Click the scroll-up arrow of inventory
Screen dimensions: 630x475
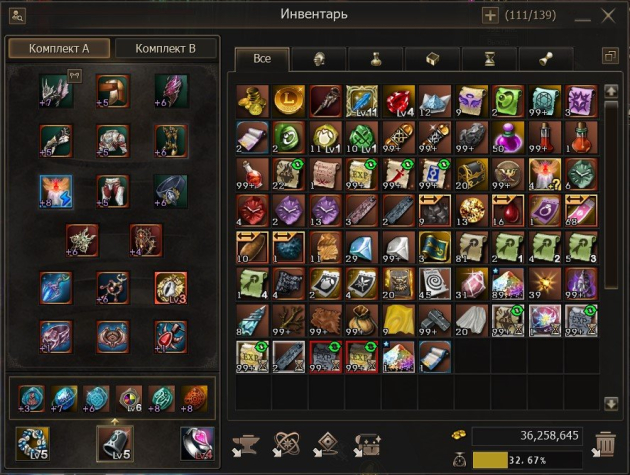pyautogui.click(x=611, y=91)
